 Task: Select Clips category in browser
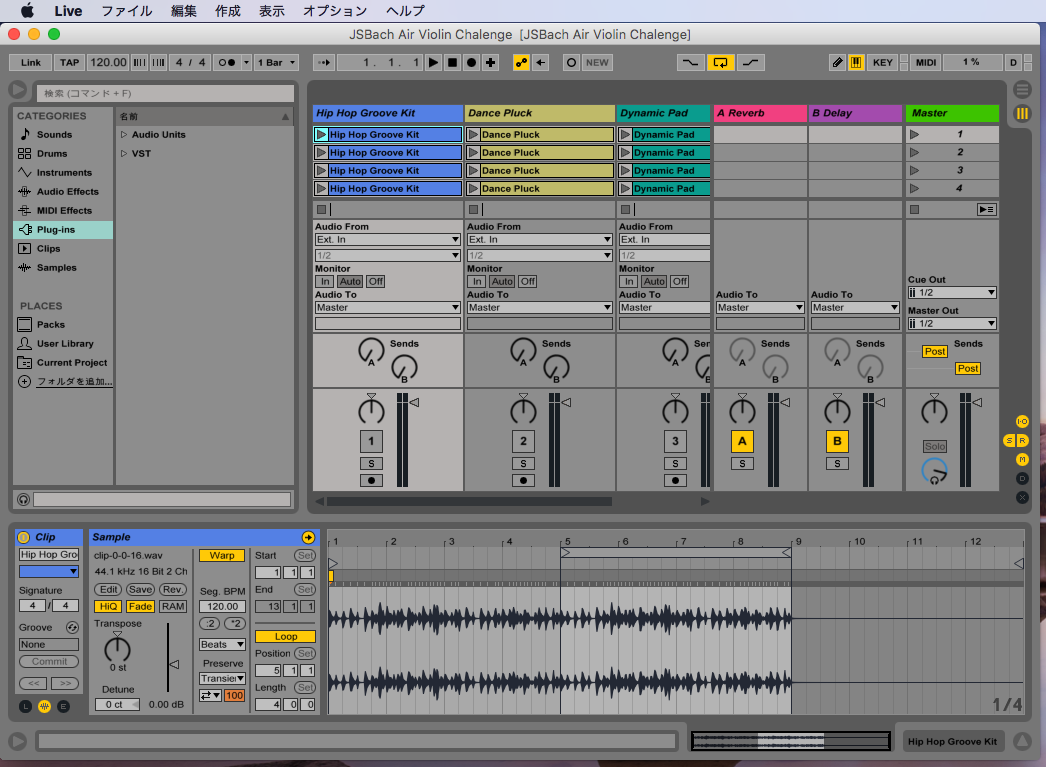coord(48,249)
